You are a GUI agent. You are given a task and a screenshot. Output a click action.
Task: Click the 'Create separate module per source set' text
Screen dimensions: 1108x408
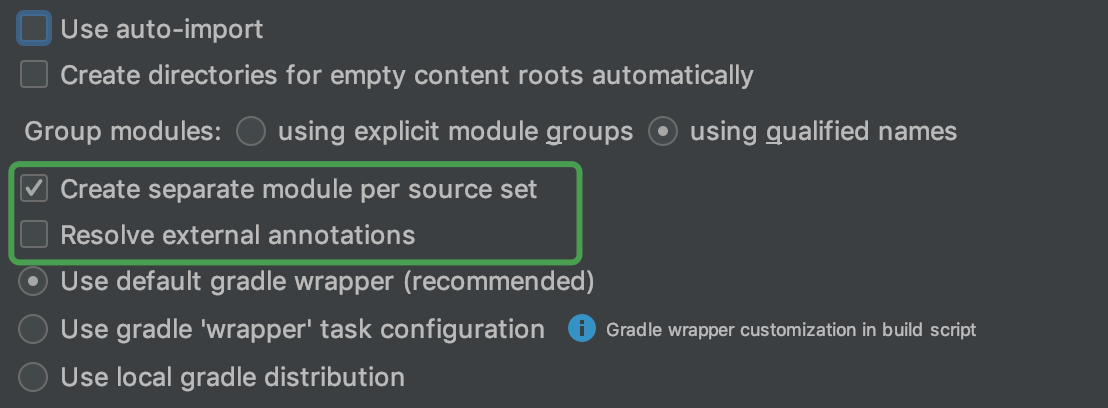[x=299, y=189]
